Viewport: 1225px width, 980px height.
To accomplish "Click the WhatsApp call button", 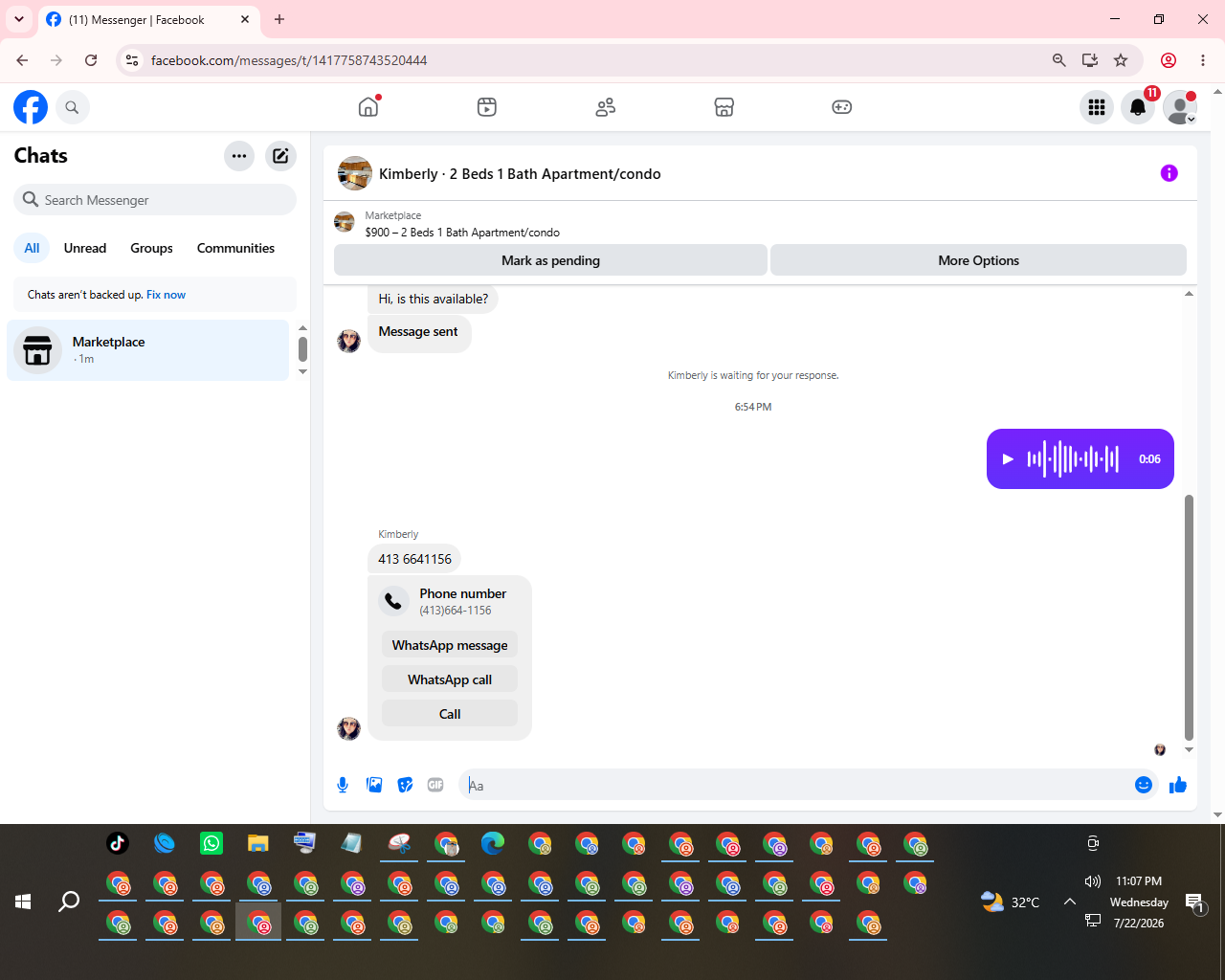I will (450, 679).
